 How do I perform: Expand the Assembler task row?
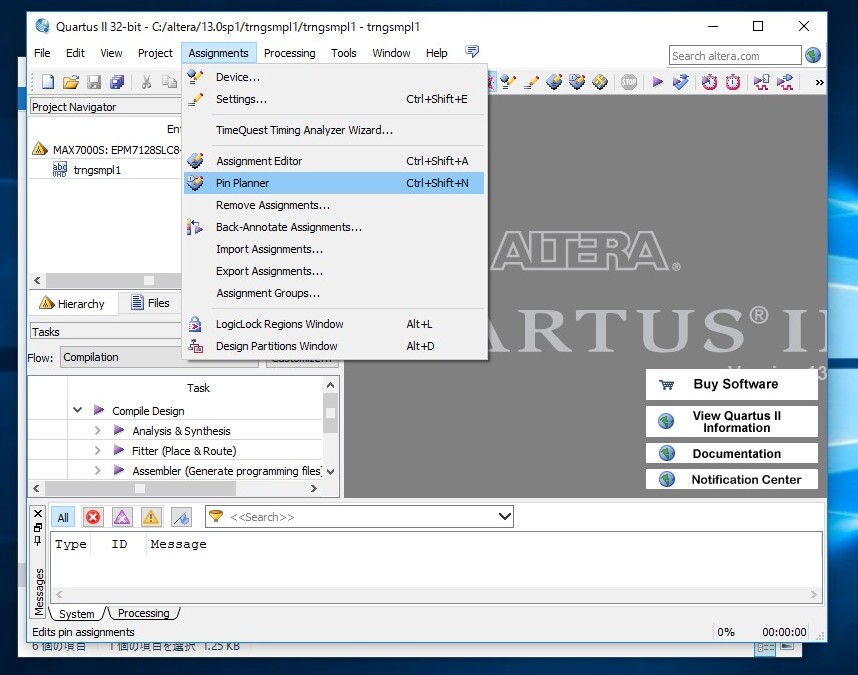[97, 470]
